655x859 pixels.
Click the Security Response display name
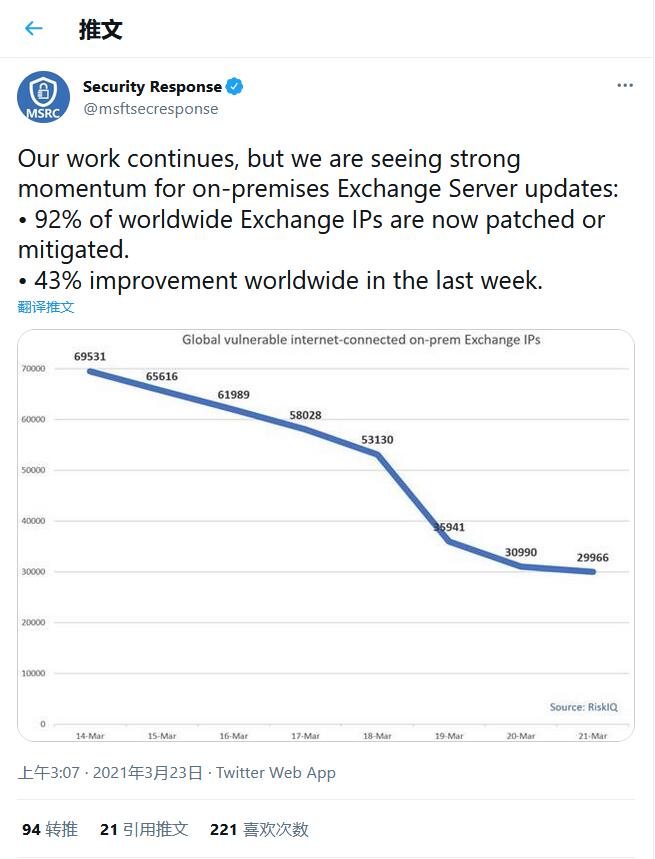coord(152,87)
